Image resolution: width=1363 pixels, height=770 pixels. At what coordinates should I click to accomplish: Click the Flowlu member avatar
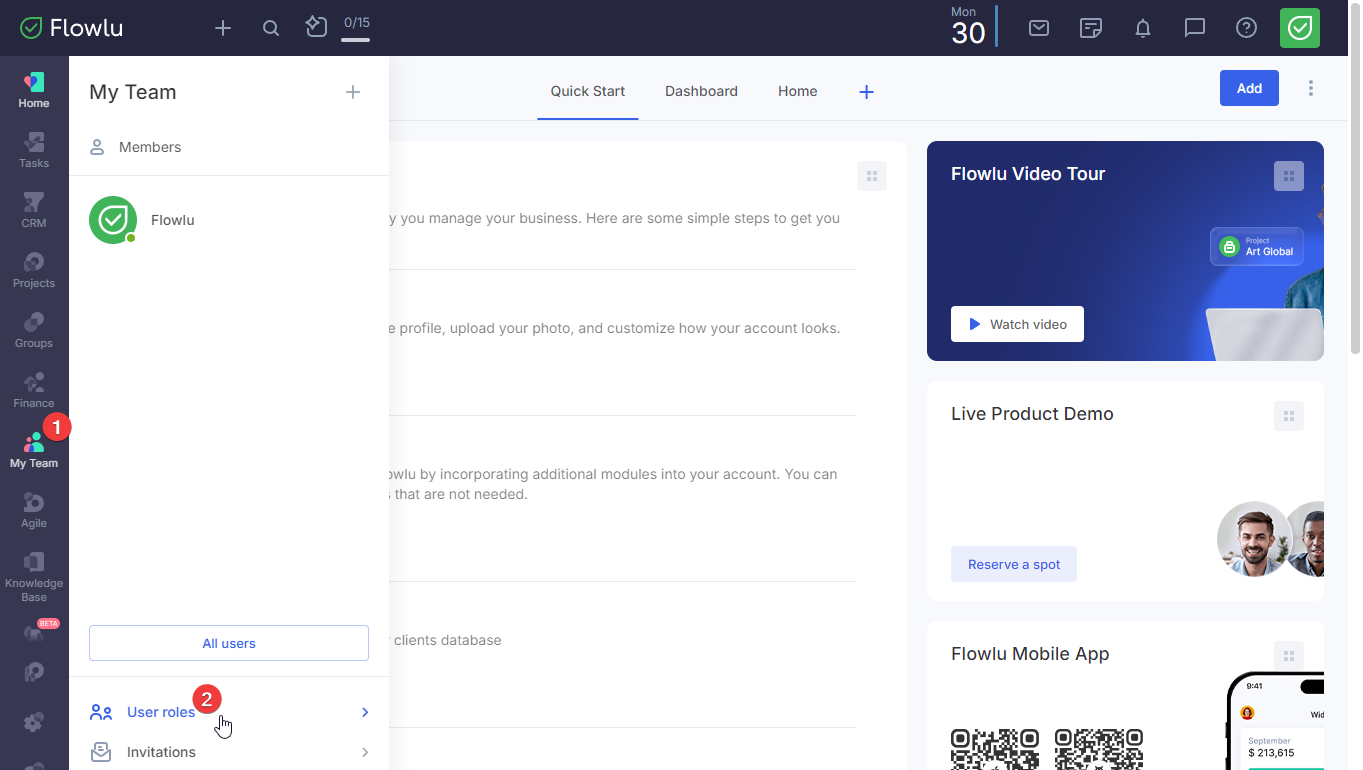click(113, 220)
